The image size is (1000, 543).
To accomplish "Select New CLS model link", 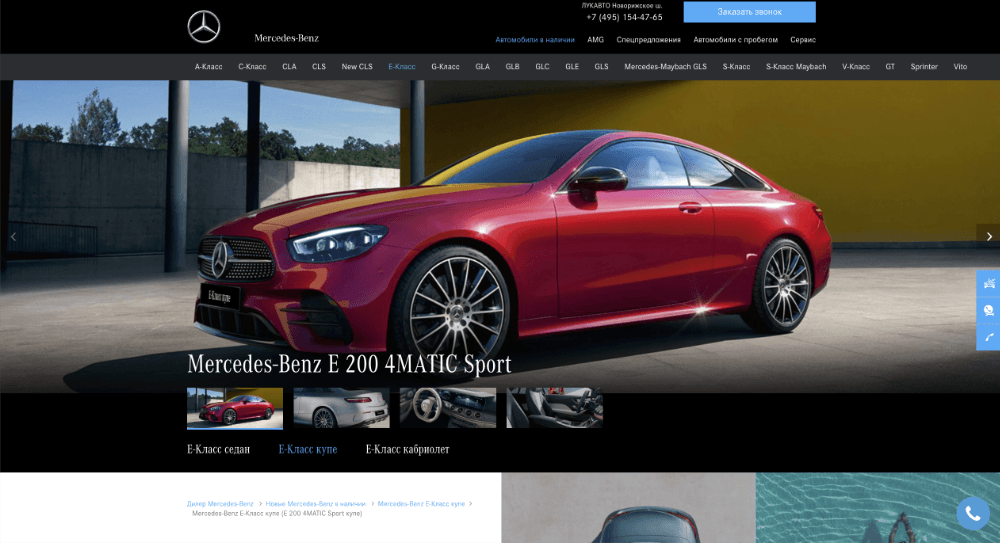I will 357,66.
